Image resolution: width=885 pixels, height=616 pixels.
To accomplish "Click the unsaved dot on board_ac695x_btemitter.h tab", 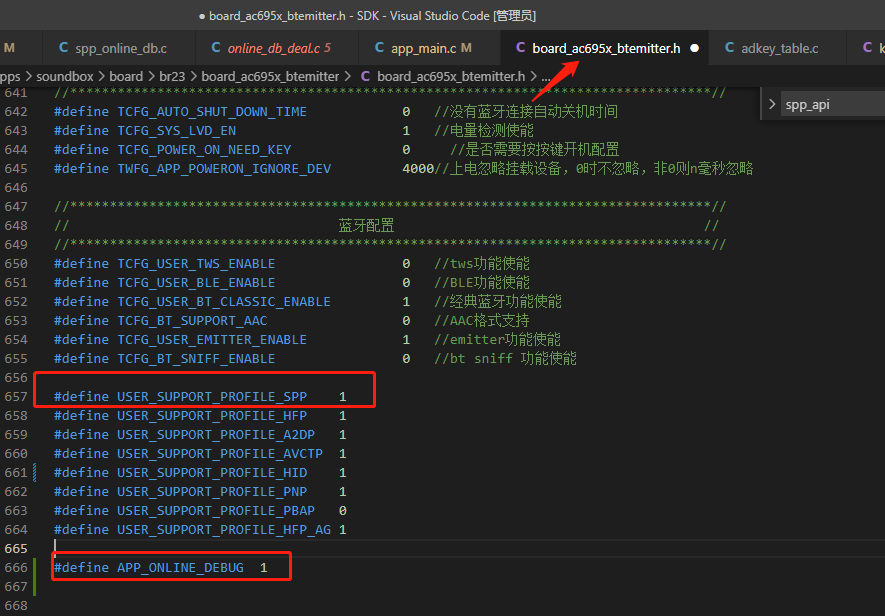I will 695,49.
